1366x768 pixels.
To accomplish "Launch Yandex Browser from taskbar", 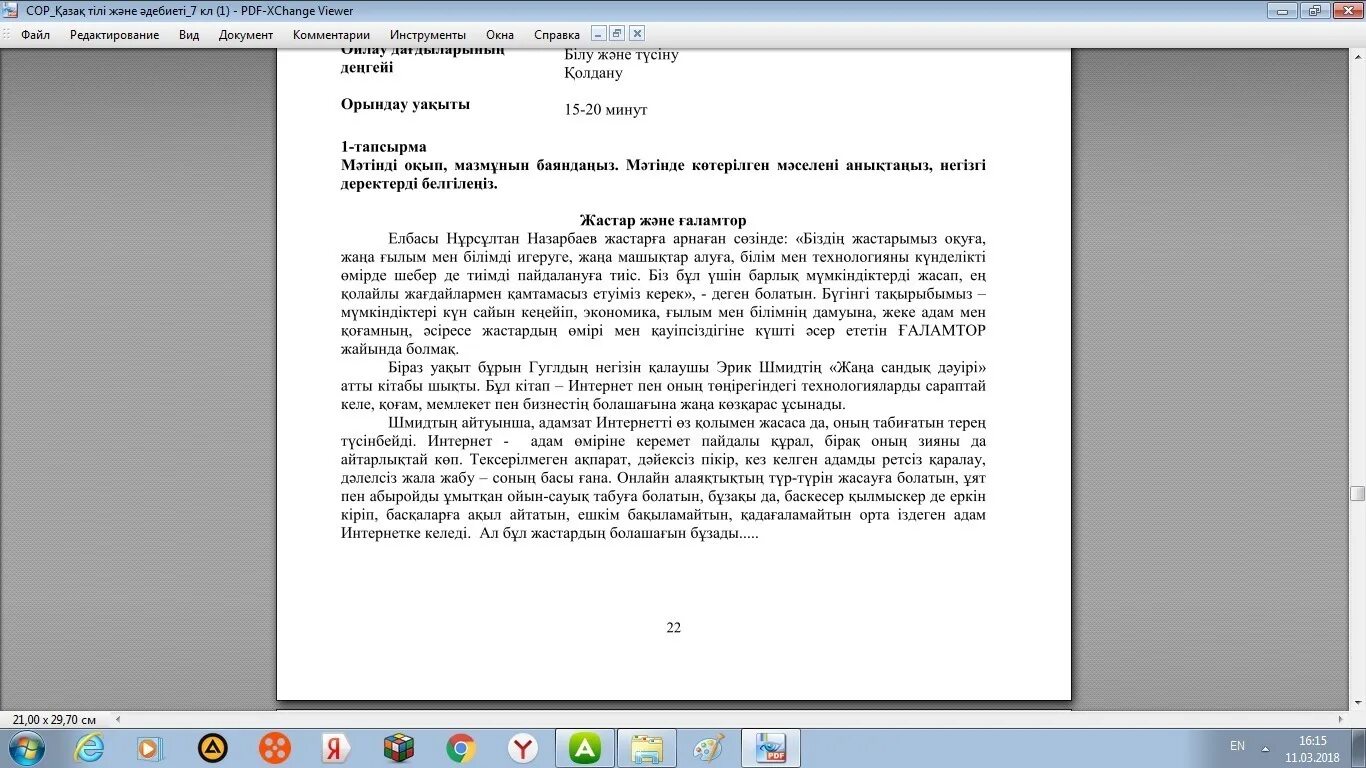I will [522, 748].
